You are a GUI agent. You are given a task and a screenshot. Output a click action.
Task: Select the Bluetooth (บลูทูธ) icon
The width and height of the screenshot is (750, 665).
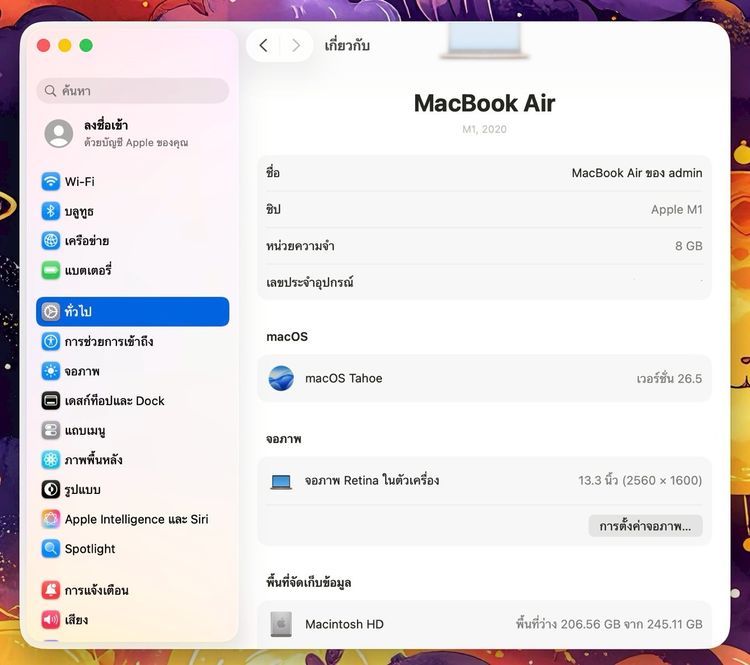click(x=50, y=211)
